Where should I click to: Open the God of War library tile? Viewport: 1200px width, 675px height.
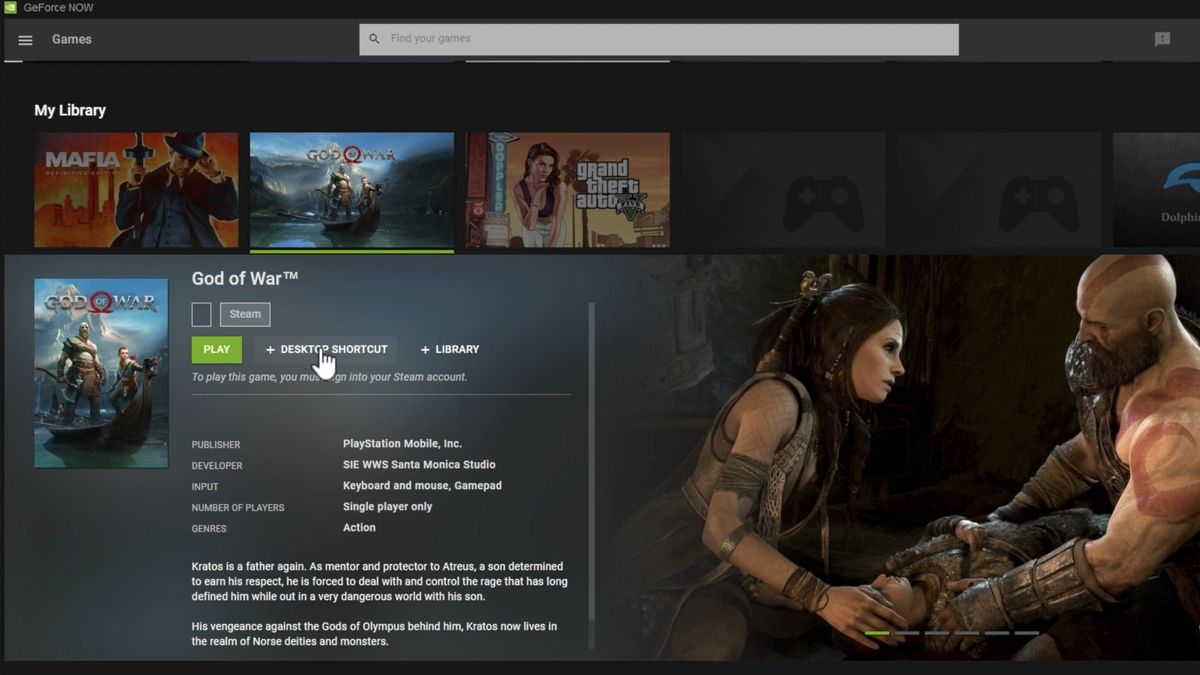tap(351, 189)
